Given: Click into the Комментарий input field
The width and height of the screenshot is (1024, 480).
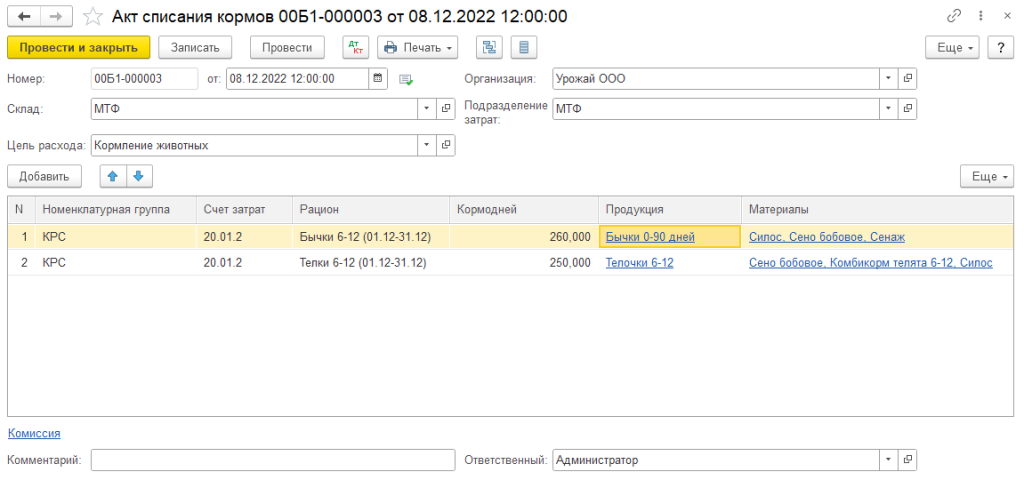Looking at the screenshot, I should pos(272,459).
